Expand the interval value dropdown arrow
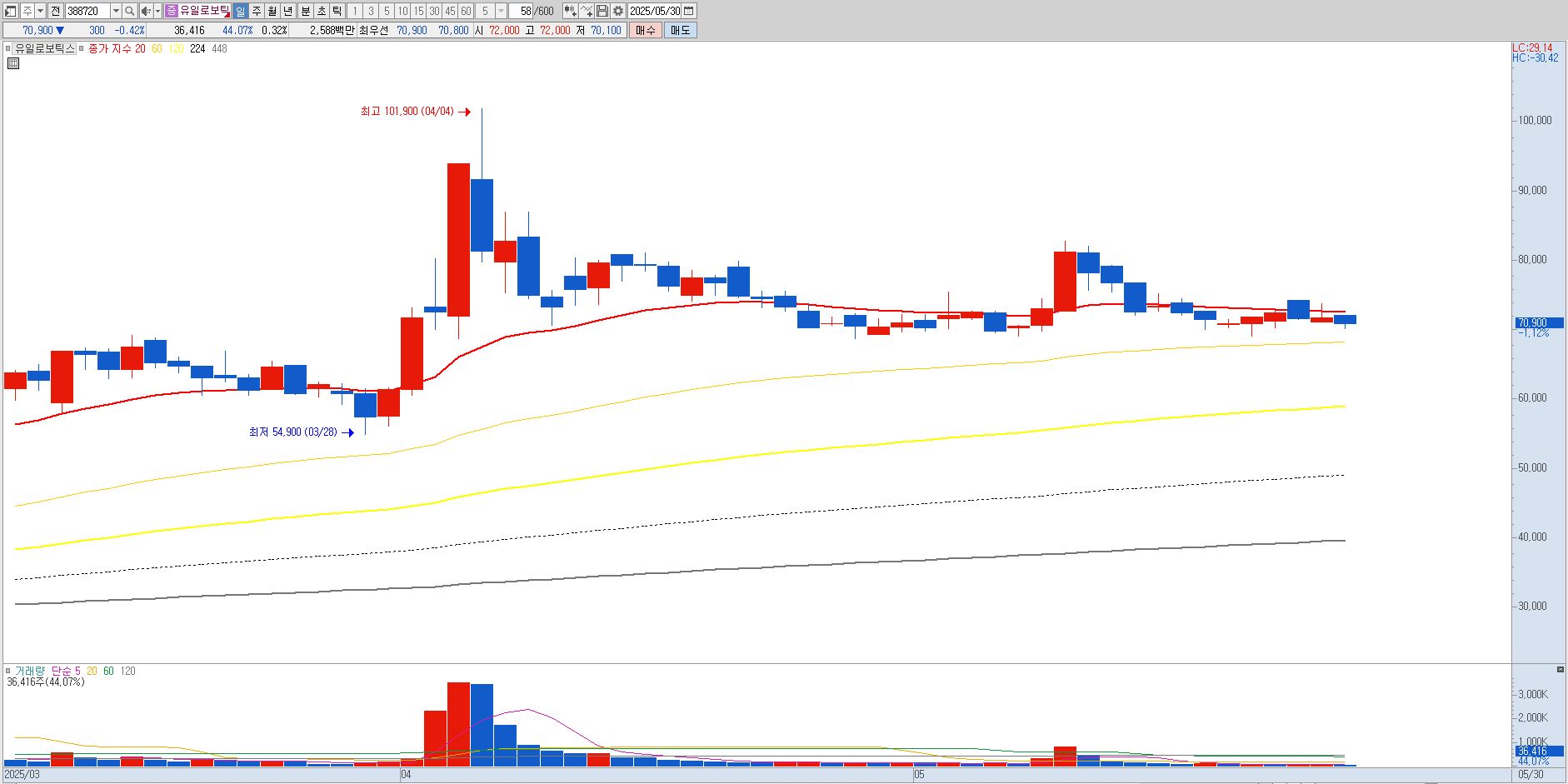1568x784 pixels. 502,11
